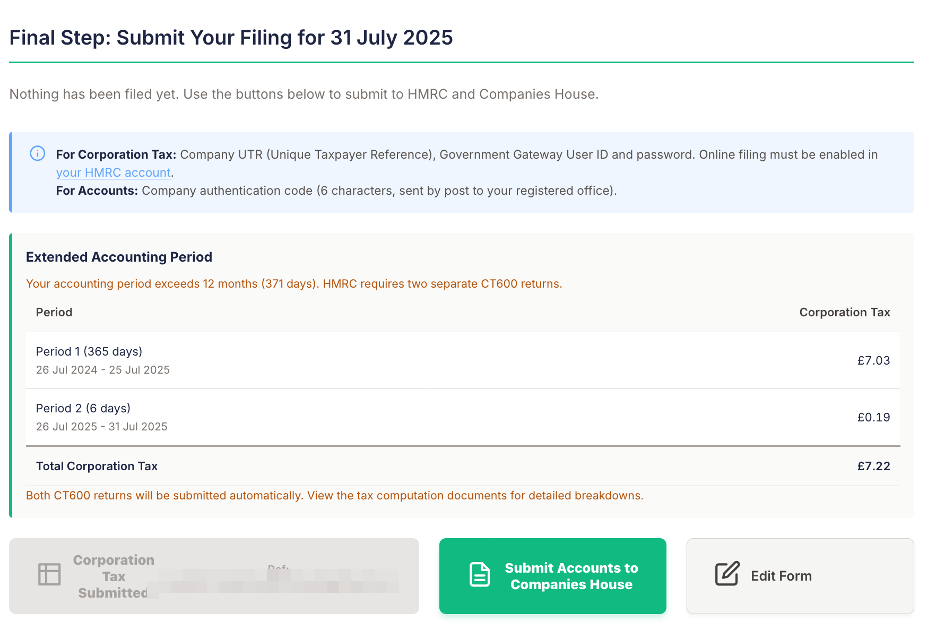The image size is (936, 640).
Task: Select the Period 2 (6 days) row
Action: pos(463,417)
